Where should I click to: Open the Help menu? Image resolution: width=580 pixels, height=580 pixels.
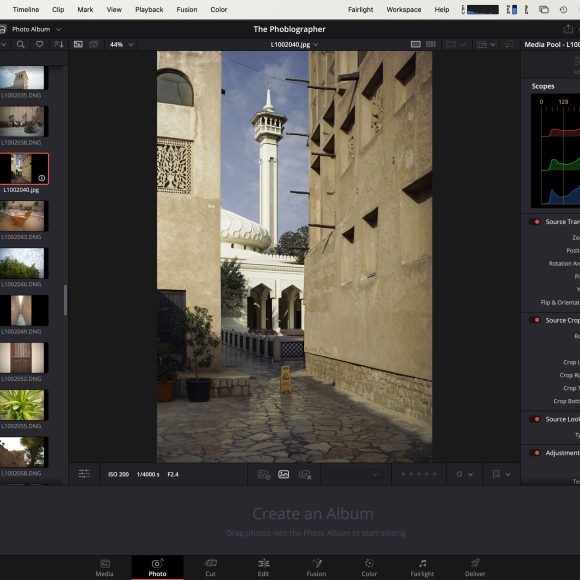pos(442,10)
